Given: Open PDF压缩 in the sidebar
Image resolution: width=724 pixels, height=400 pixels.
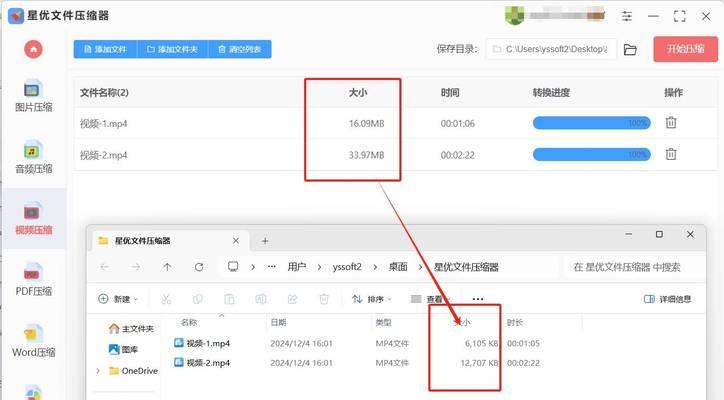Looking at the screenshot, I should coord(33,280).
